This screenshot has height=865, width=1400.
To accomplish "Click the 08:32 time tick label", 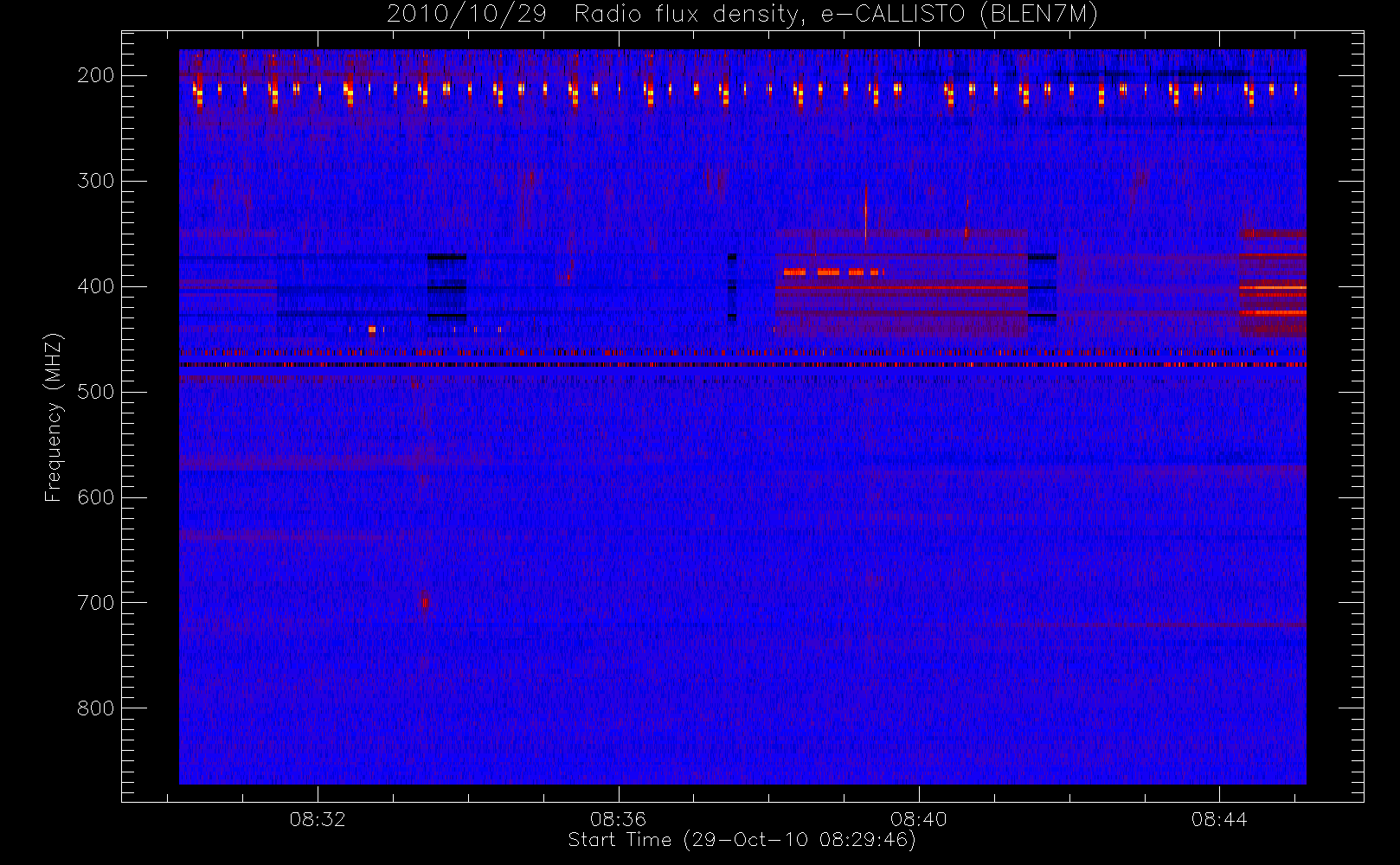I will click(318, 819).
